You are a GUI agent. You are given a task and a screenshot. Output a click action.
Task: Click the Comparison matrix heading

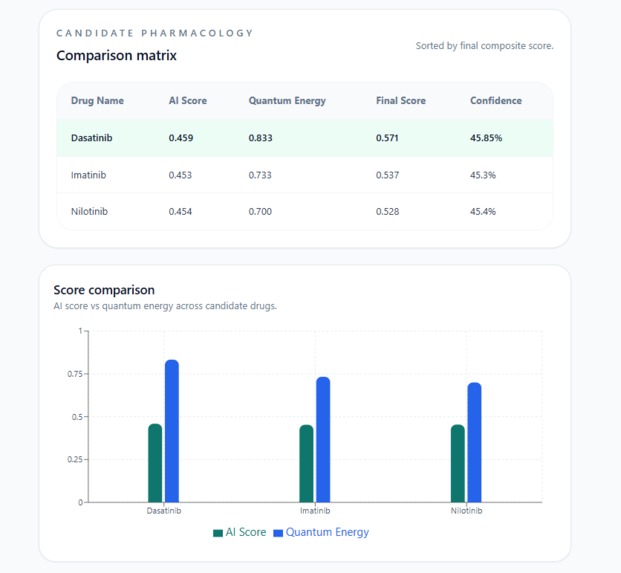point(116,55)
